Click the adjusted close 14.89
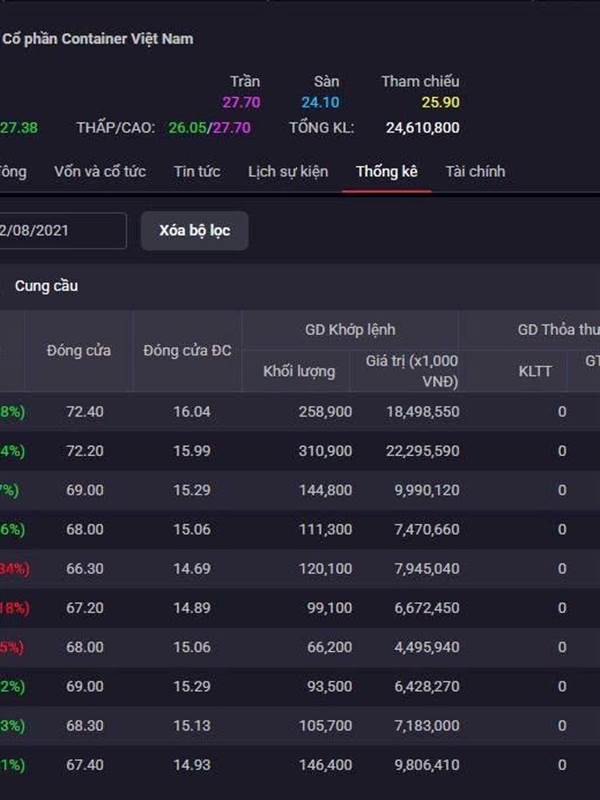 click(192, 608)
